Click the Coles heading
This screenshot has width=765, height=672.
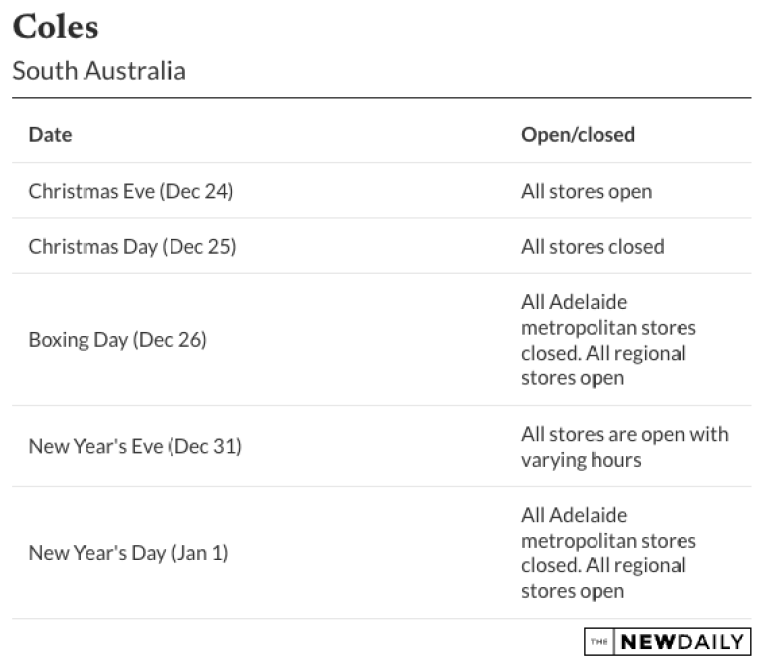[55, 26]
